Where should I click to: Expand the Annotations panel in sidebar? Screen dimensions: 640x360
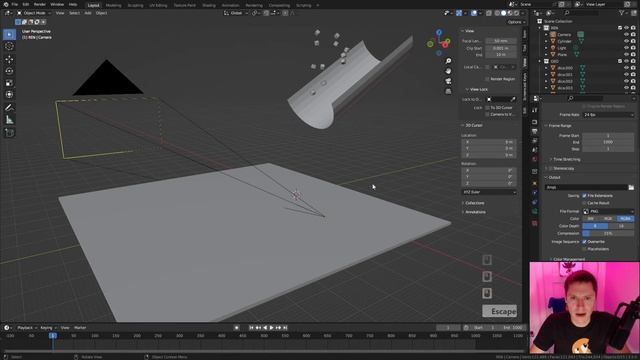click(474, 212)
